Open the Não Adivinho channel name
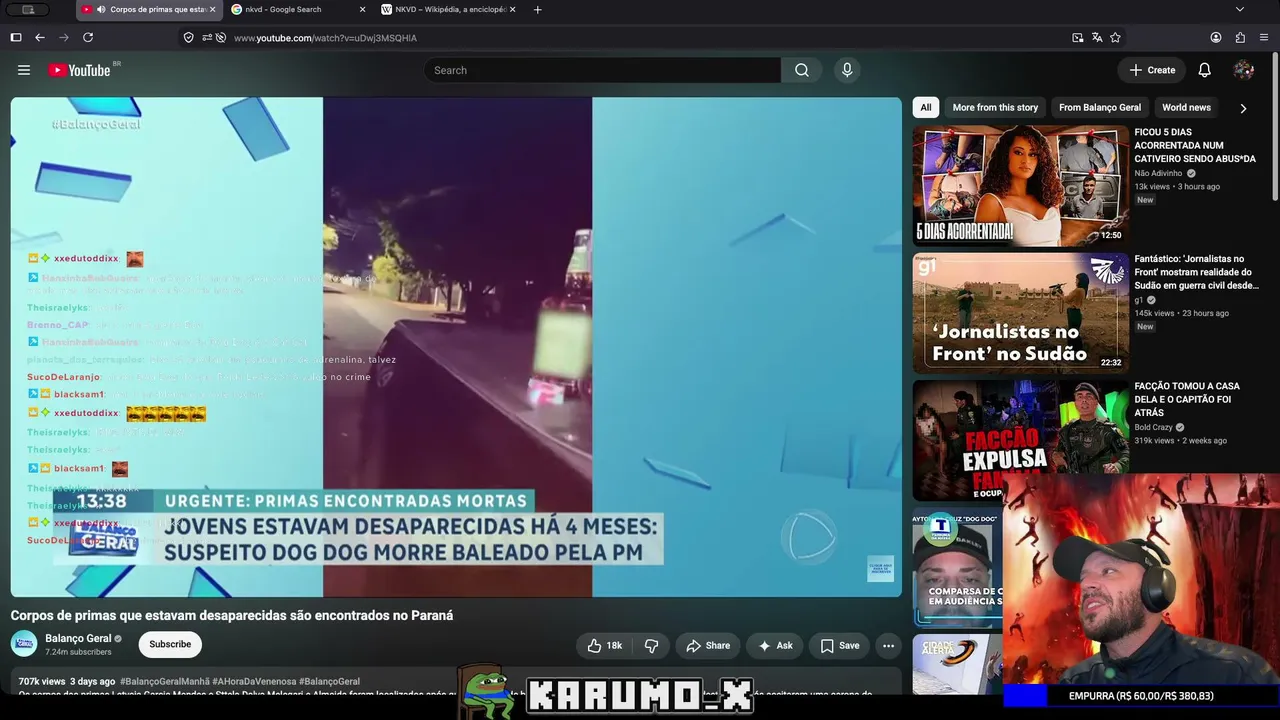 tap(1158, 173)
